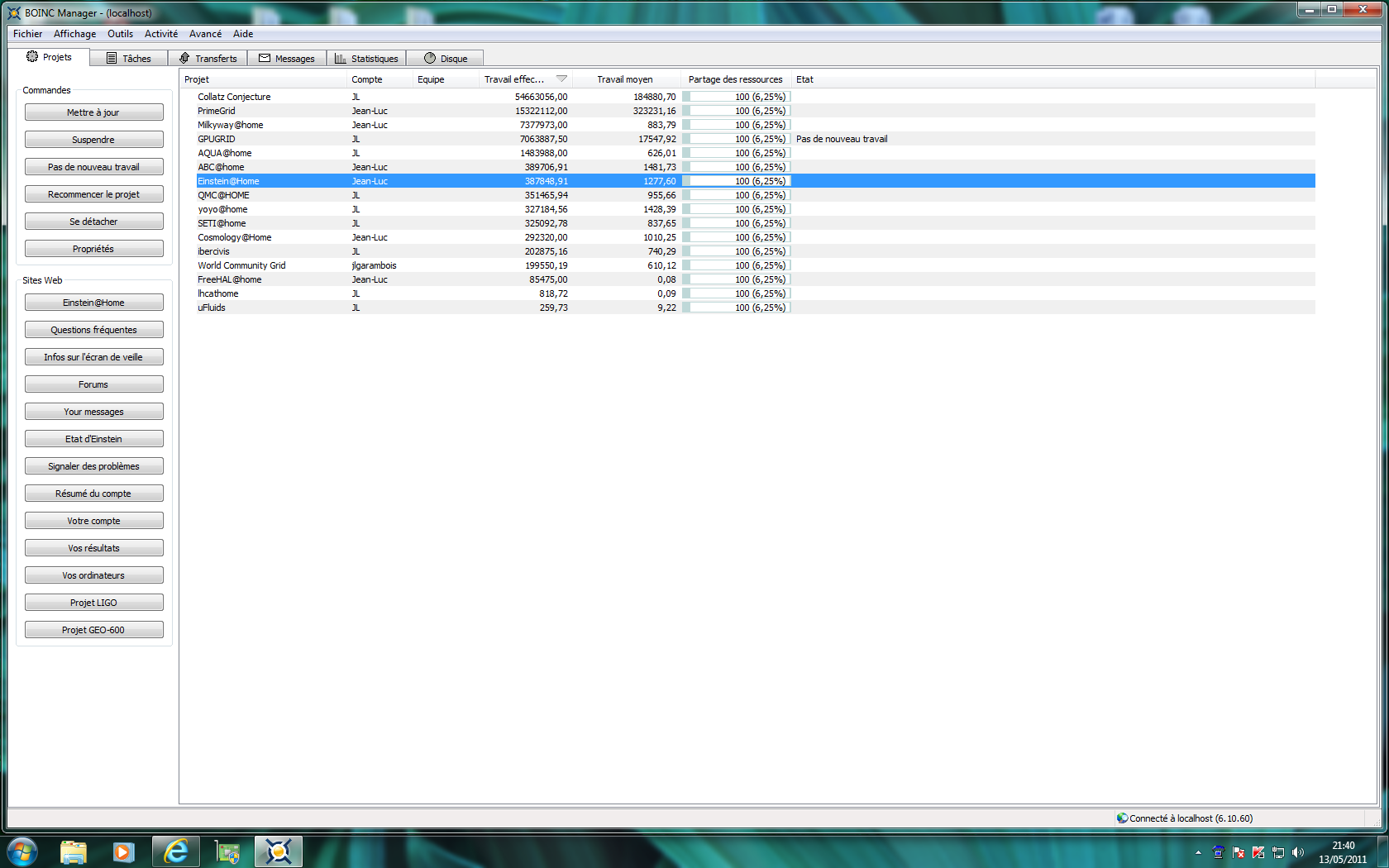Switch to the Disque tab

[446, 59]
